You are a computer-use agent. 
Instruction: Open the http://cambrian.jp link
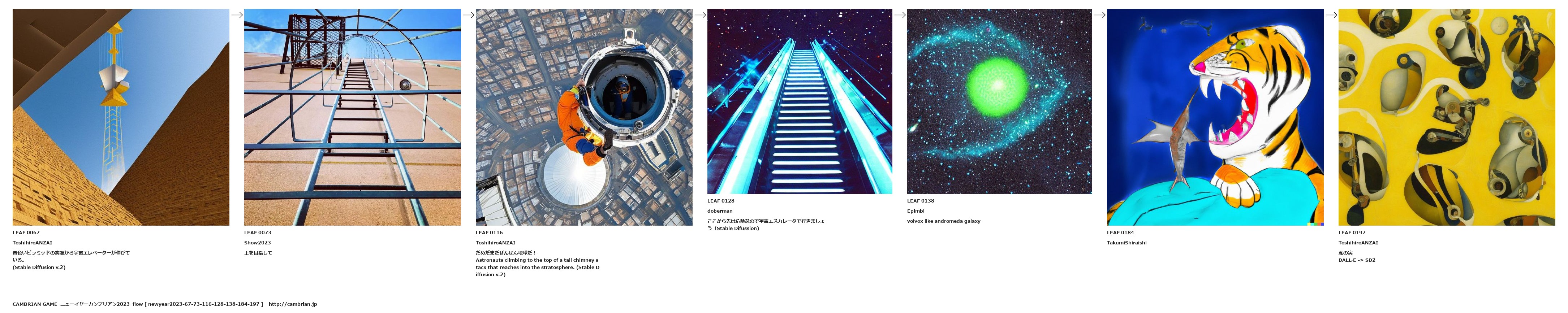click(x=293, y=304)
